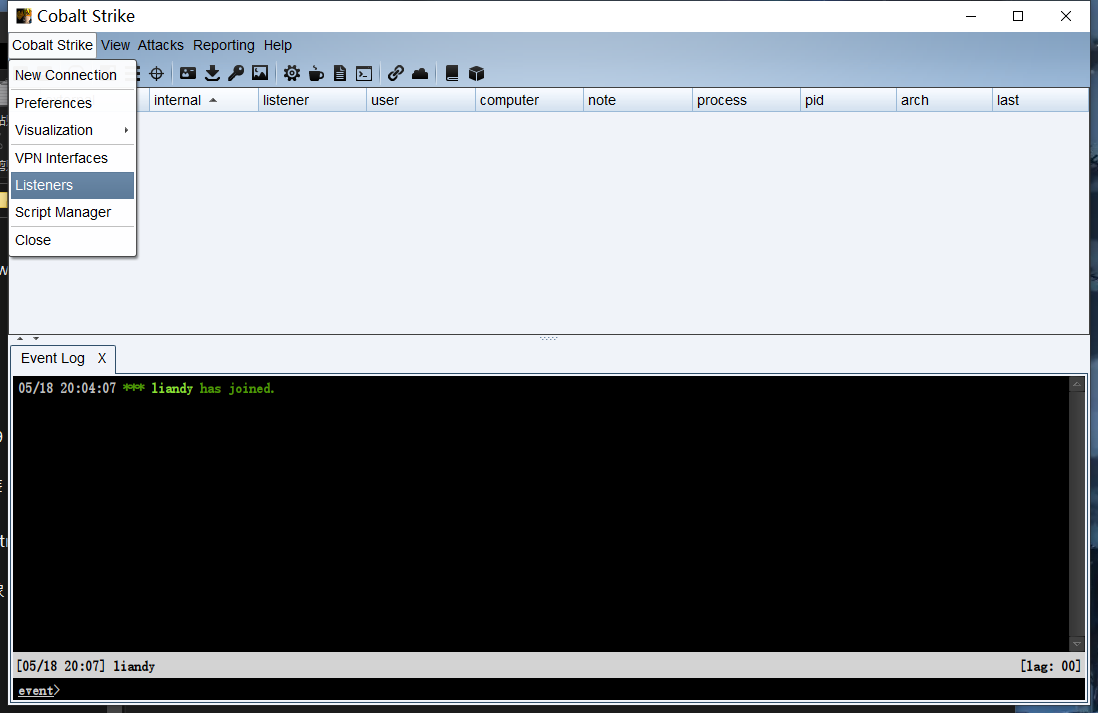Screen dimensions: 1098x713
Task: Click the '[lag: 00]' status text
Action: (x=1050, y=666)
